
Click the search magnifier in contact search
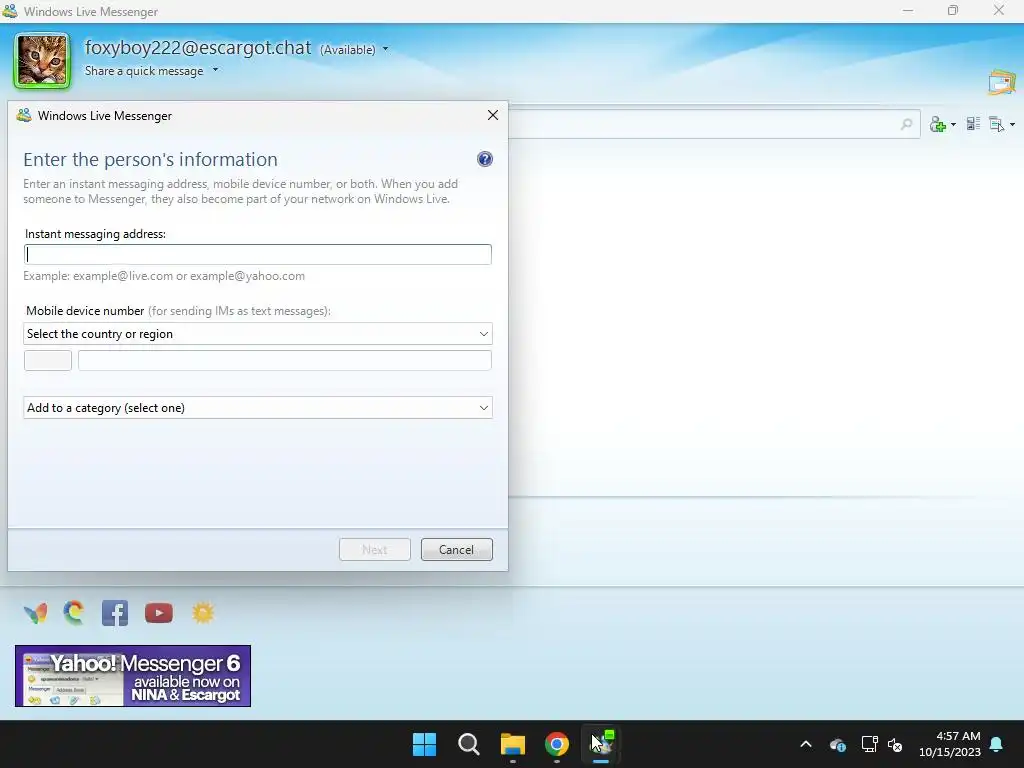906,124
